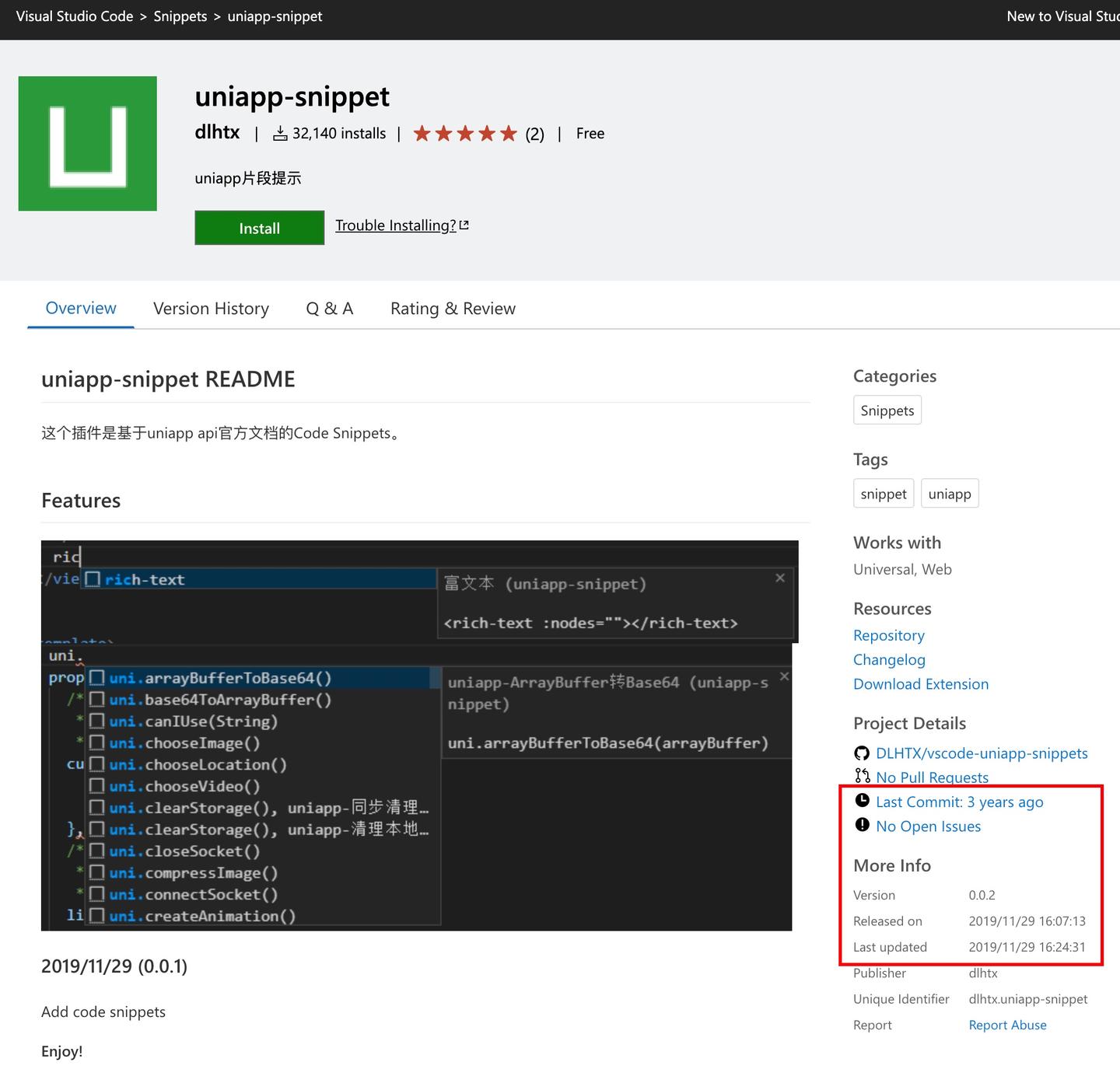Select the uniapp tag
Screen dimensions: 1120x1083
(950, 494)
